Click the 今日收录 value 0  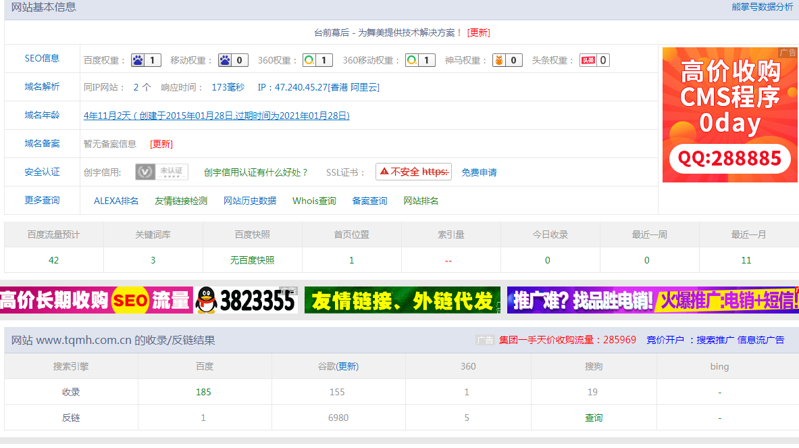(547, 260)
